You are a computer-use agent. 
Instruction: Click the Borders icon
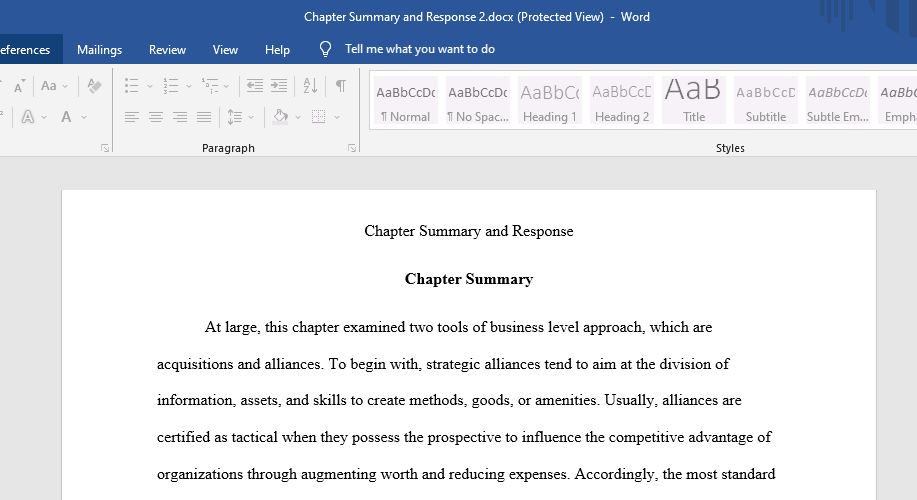[319, 117]
